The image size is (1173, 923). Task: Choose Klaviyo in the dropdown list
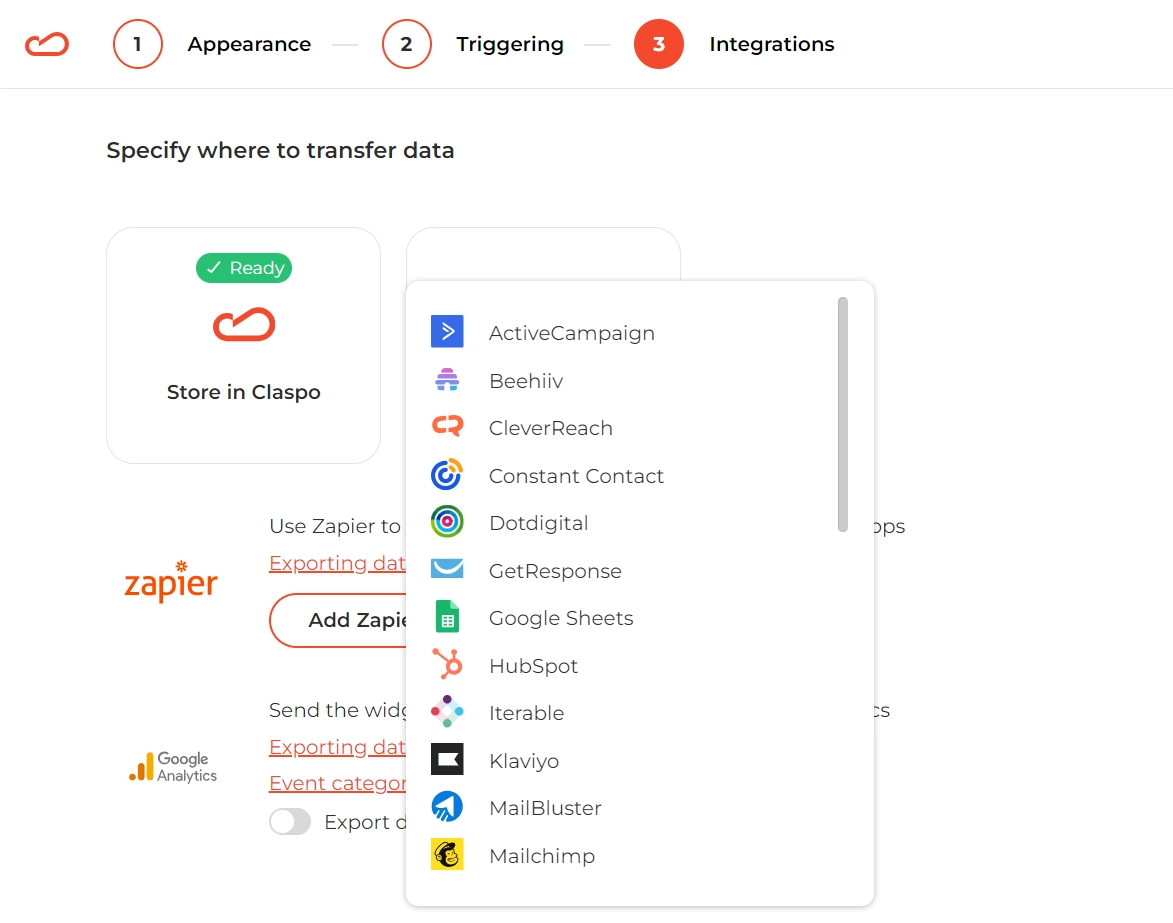click(524, 761)
